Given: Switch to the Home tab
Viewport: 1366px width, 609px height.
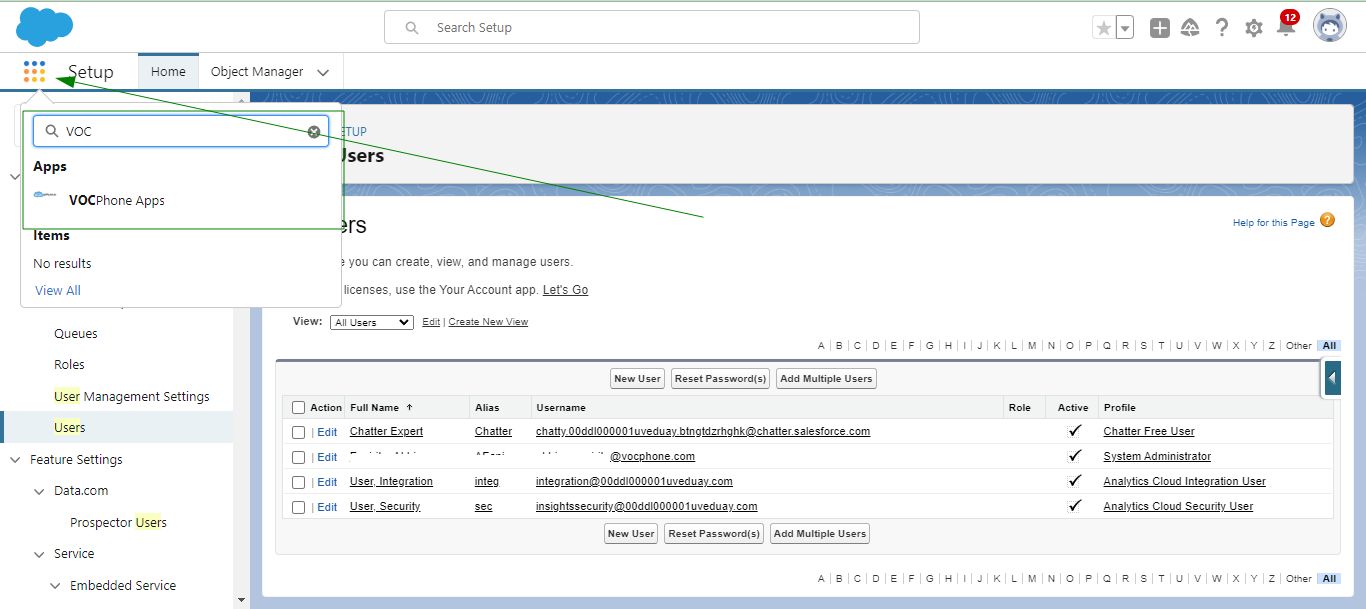Looking at the screenshot, I should click(168, 72).
